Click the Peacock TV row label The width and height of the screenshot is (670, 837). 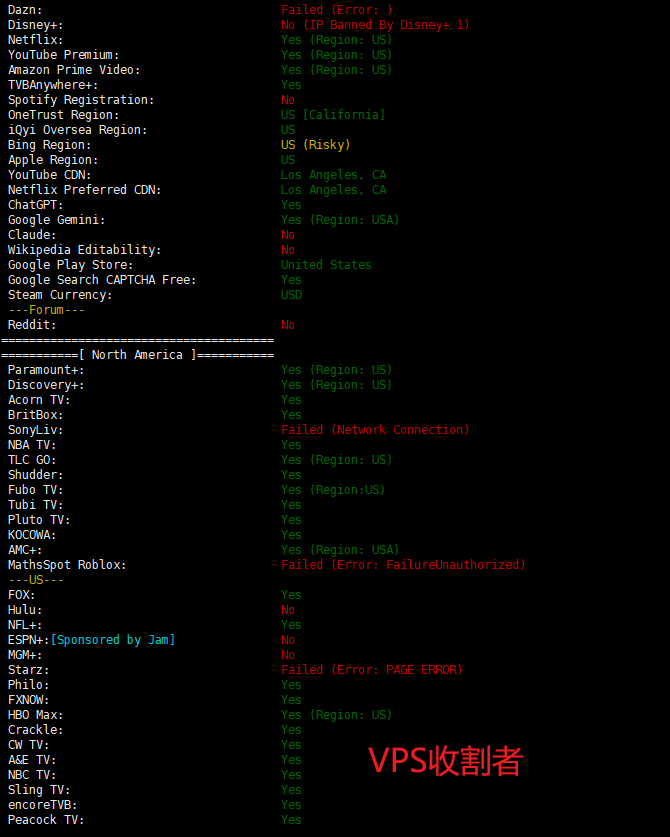46,820
